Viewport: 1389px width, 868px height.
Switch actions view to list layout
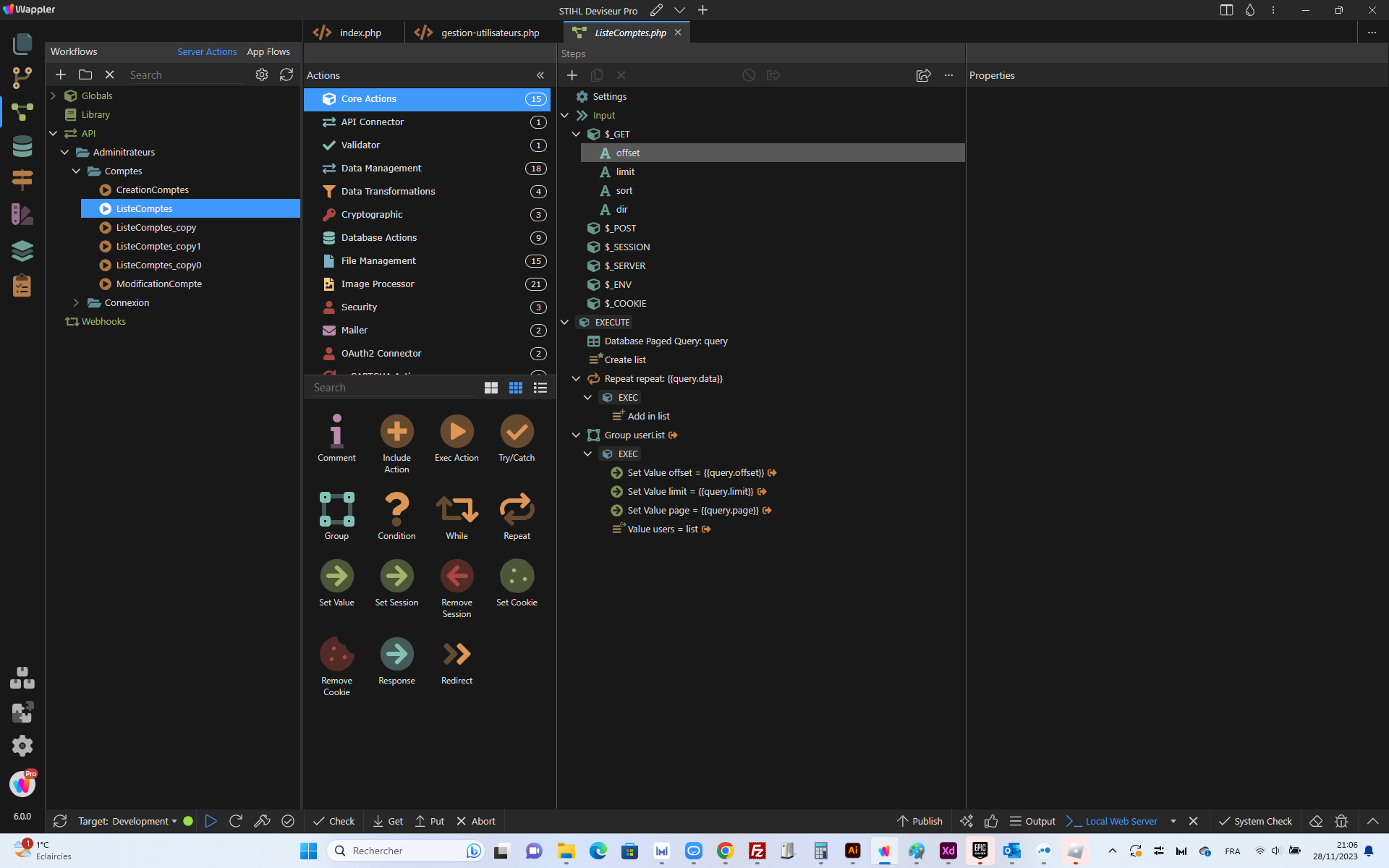coord(540,388)
